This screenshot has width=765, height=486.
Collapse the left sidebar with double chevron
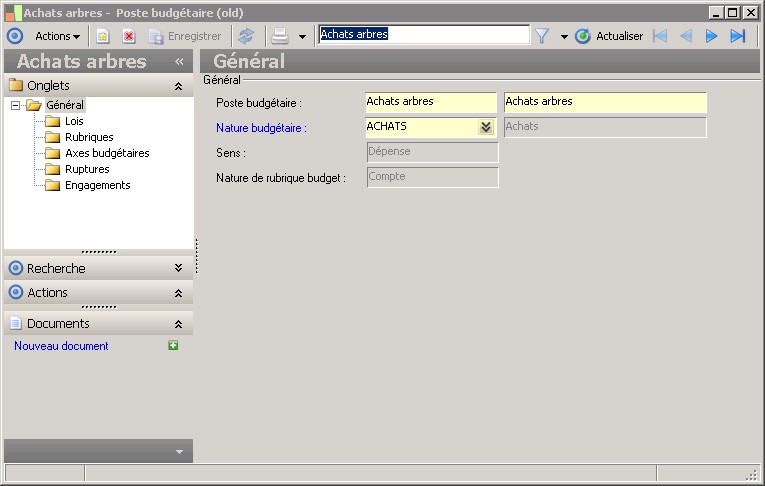coord(179,61)
